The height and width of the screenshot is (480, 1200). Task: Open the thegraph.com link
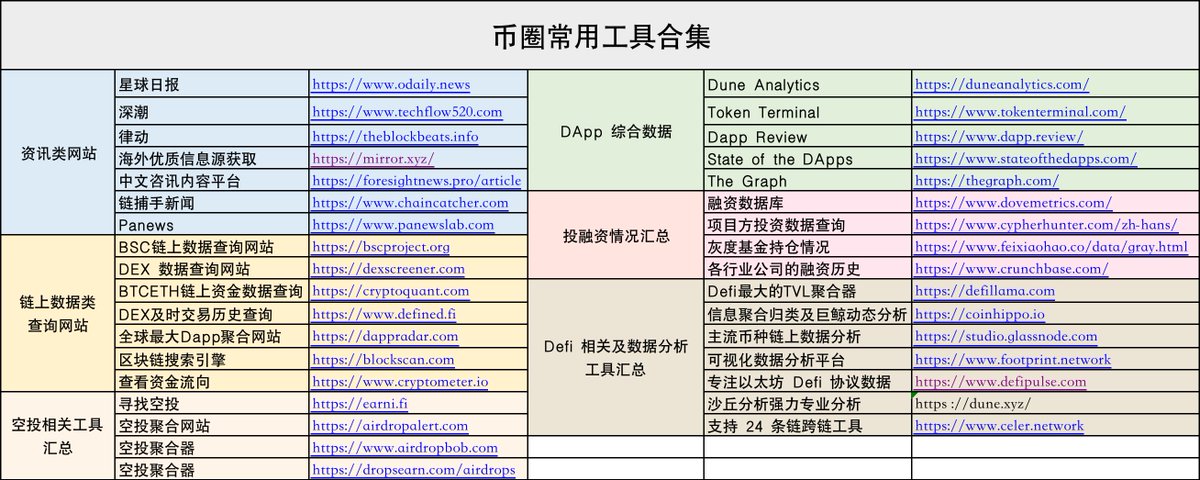tap(986, 181)
